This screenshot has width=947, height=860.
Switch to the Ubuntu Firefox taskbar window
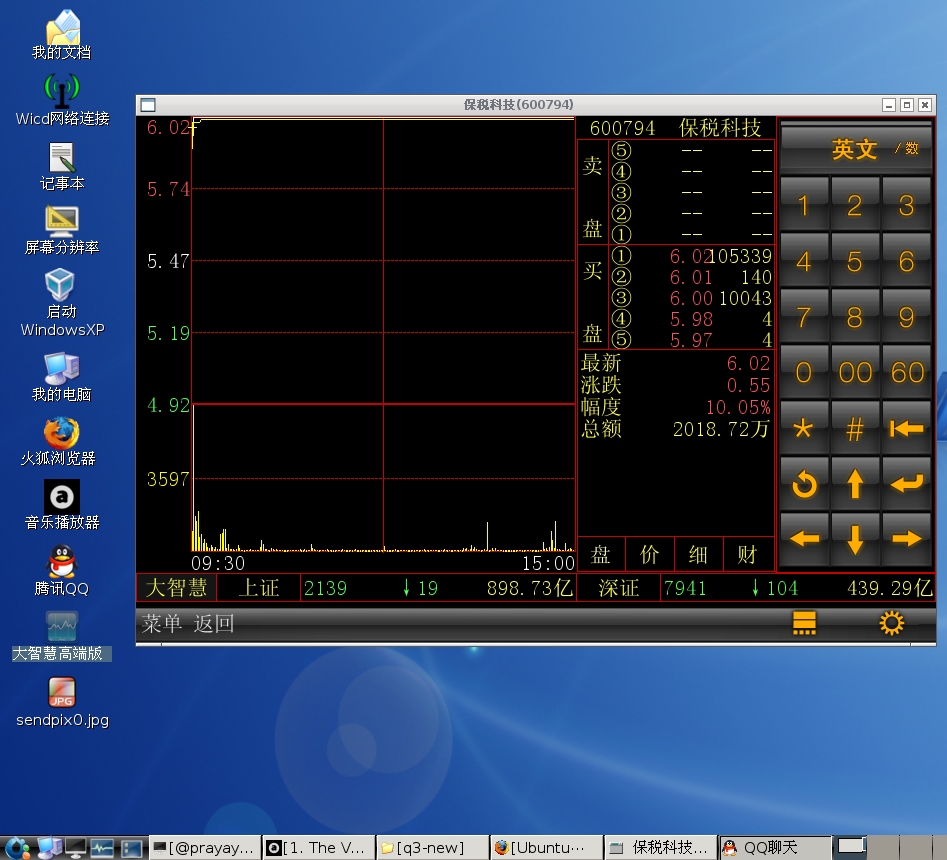point(547,848)
